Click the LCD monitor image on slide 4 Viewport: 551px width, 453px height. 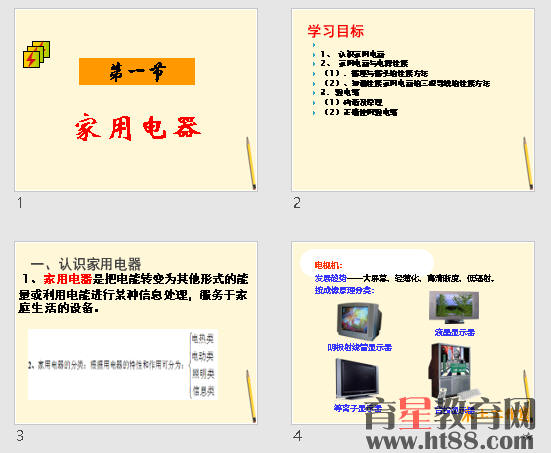454,308
